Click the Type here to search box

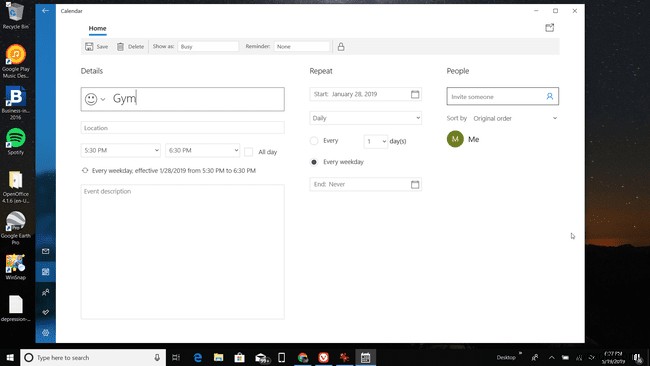tap(93, 357)
